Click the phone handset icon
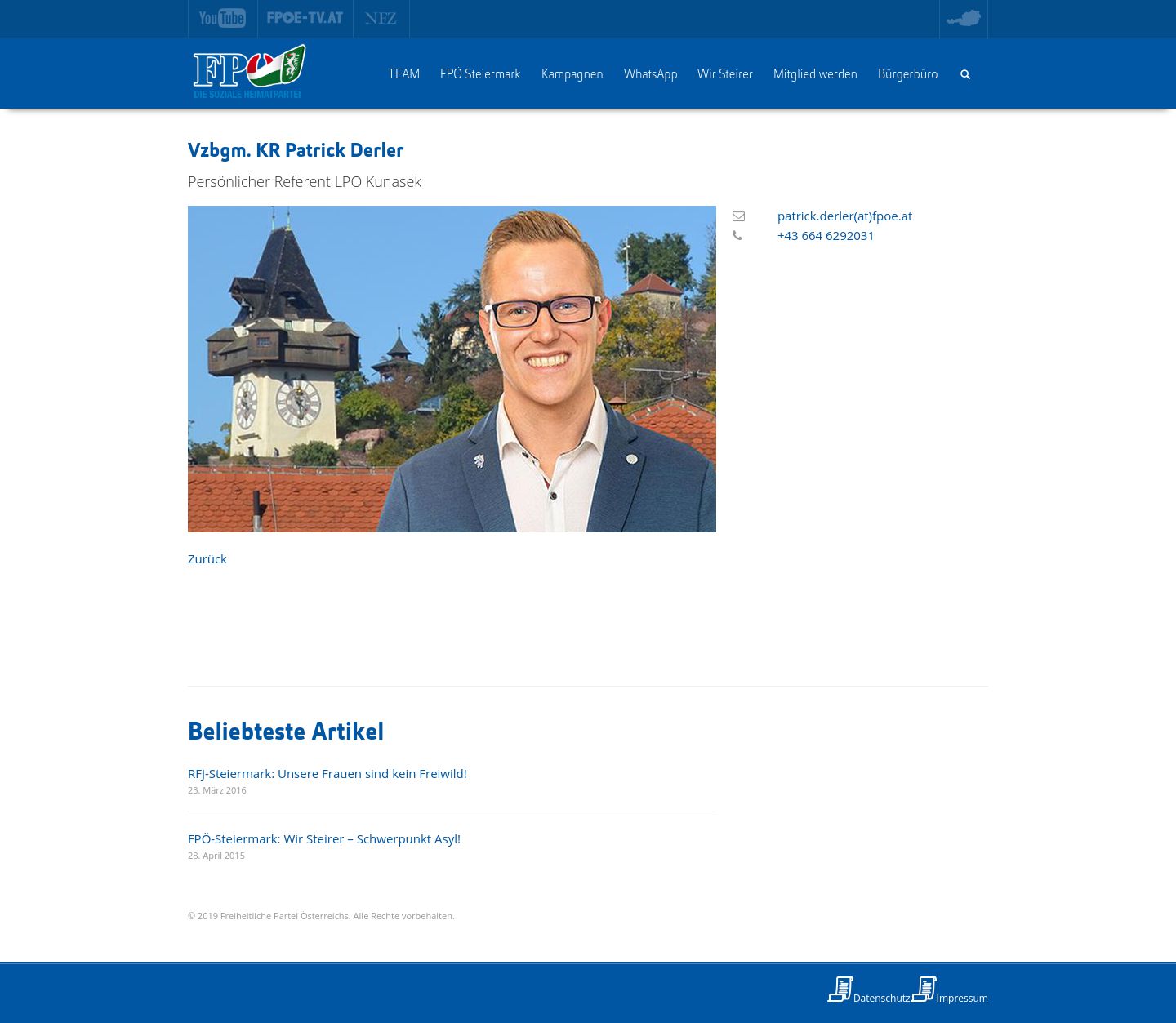1176x1023 pixels. click(x=737, y=236)
